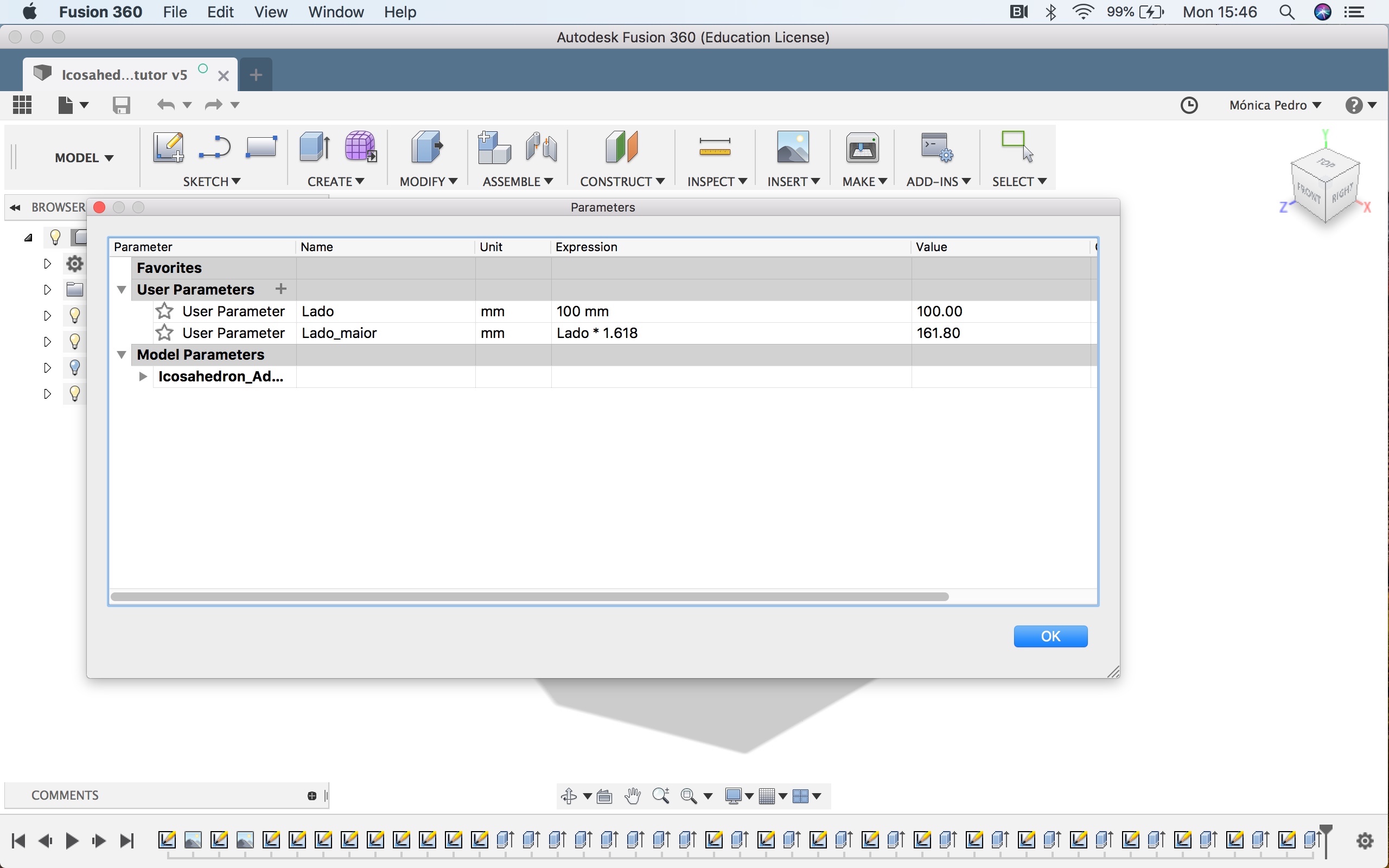The image size is (1389, 868).
Task: Collapse the BROWSER panel arrows
Action: [x=16, y=207]
